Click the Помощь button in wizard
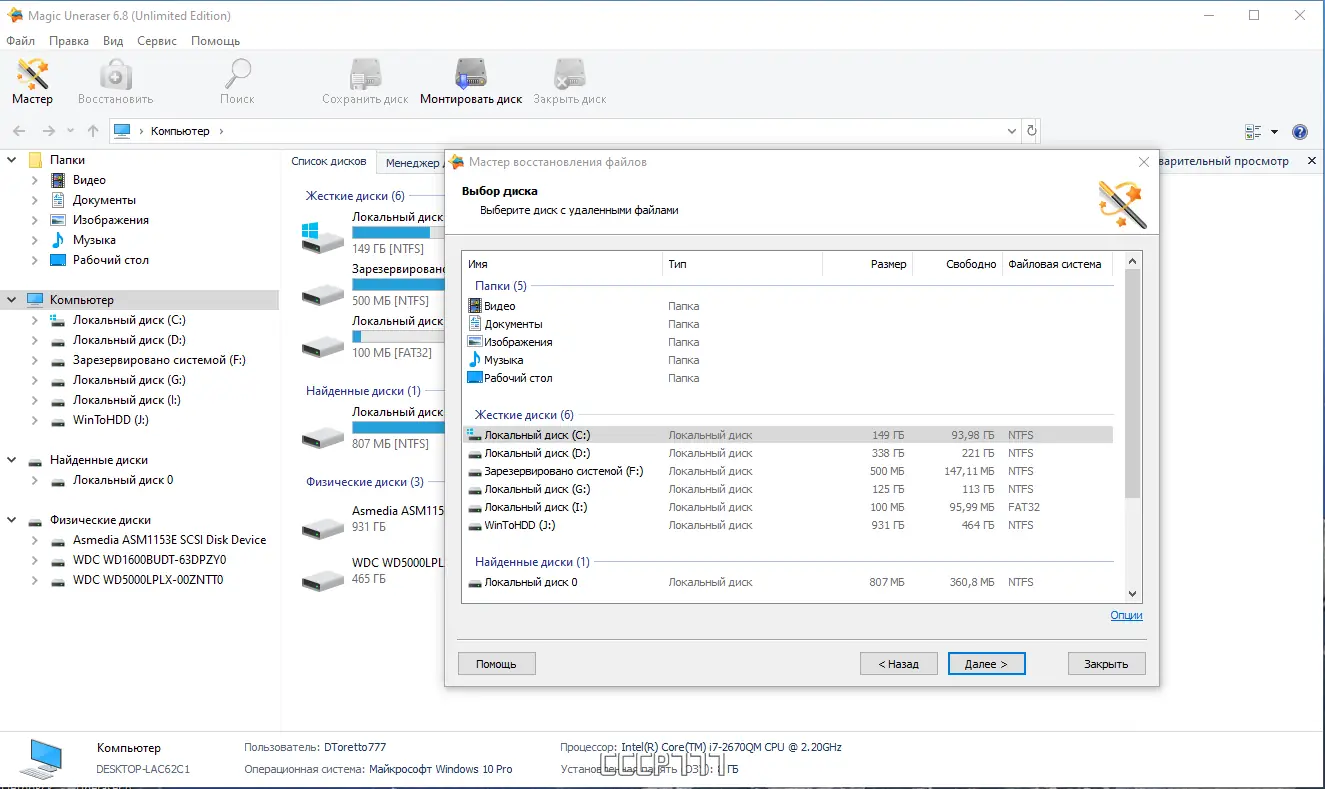Screen dimensions: 1325x789 pyautogui.click(x=496, y=663)
